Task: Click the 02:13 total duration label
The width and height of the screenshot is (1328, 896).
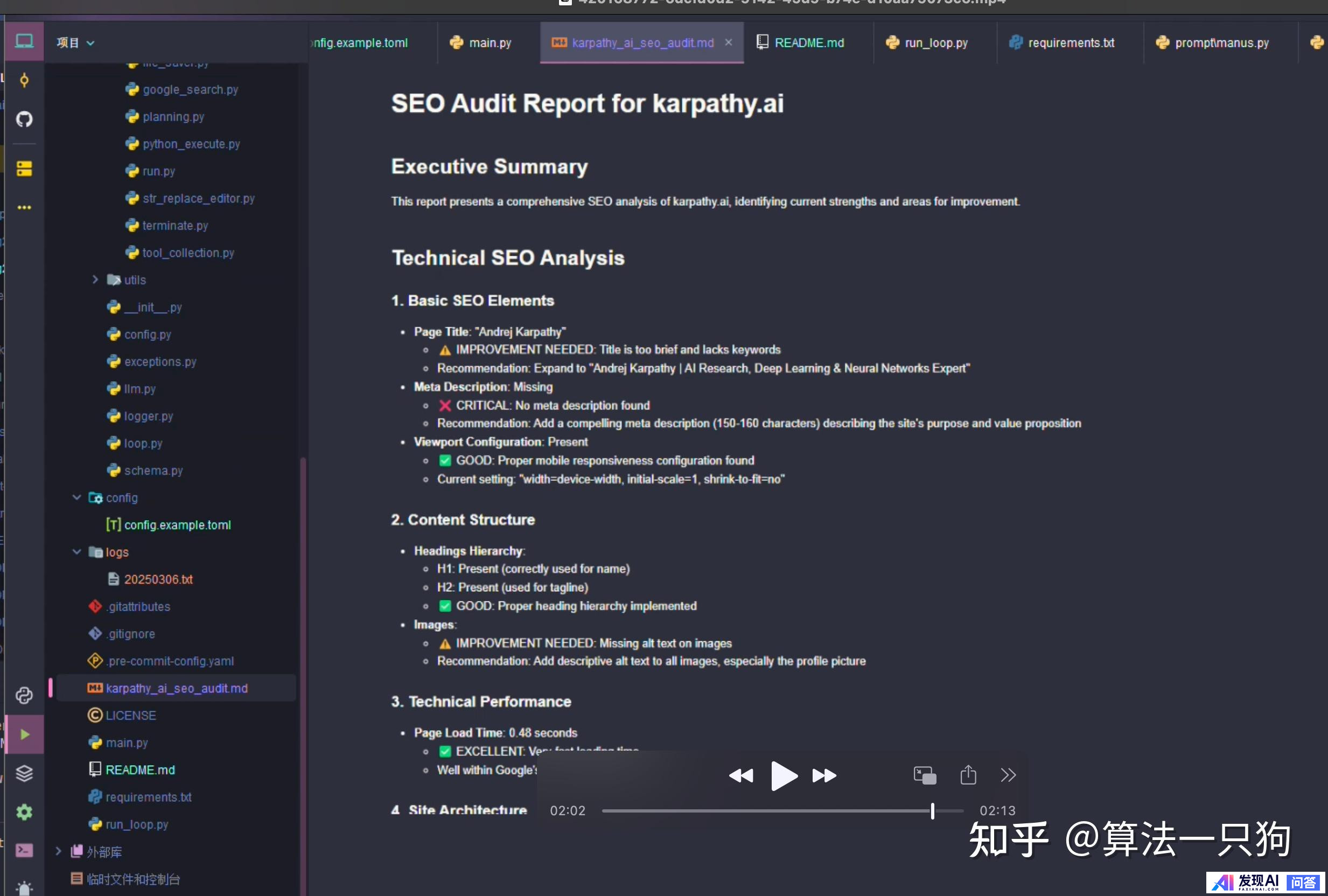Action: [x=997, y=810]
